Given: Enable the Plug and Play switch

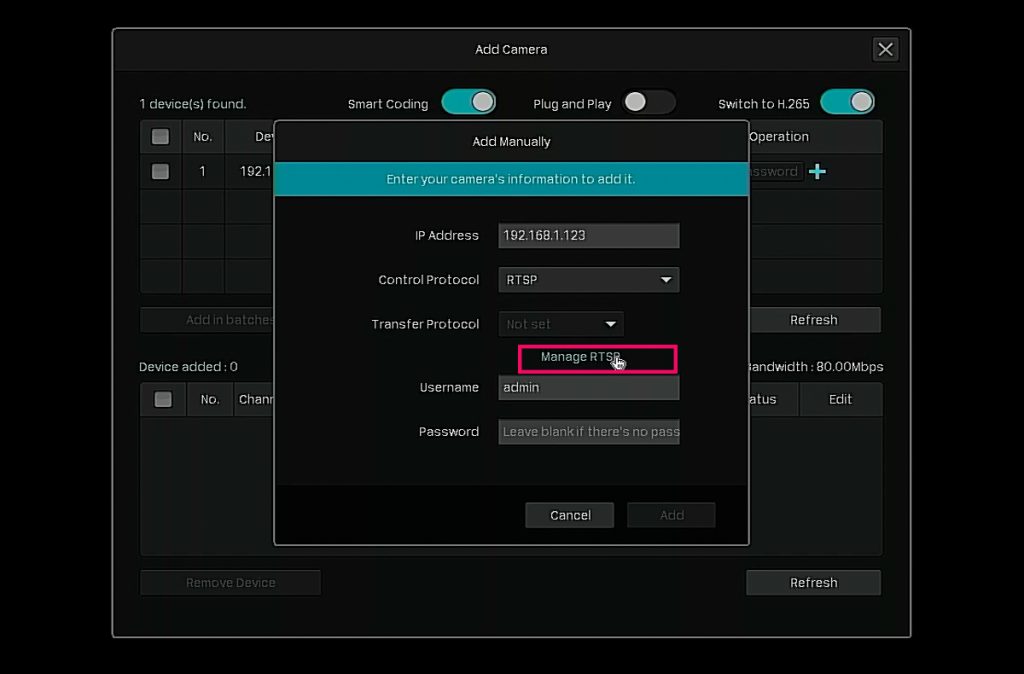Looking at the screenshot, I should pyautogui.click(x=648, y=102).
